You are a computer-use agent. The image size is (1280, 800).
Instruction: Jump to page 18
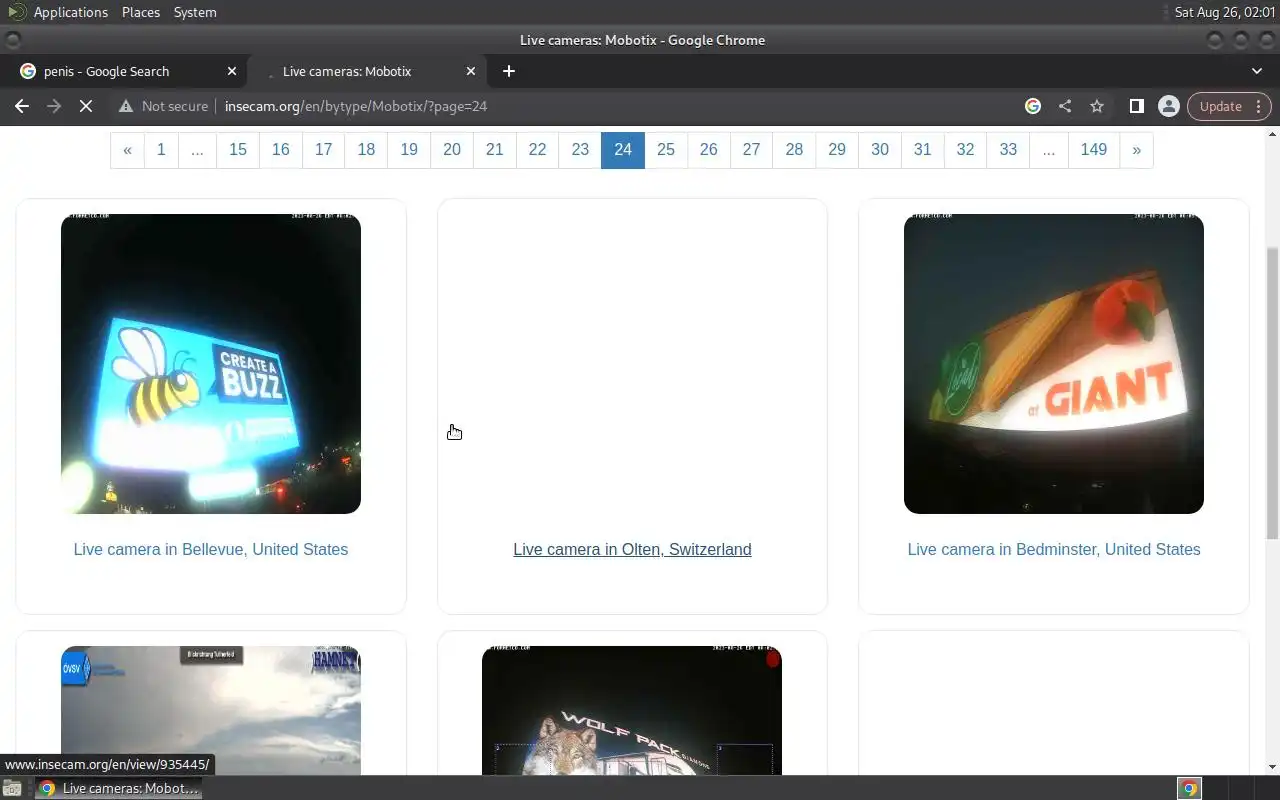[366, 150]
